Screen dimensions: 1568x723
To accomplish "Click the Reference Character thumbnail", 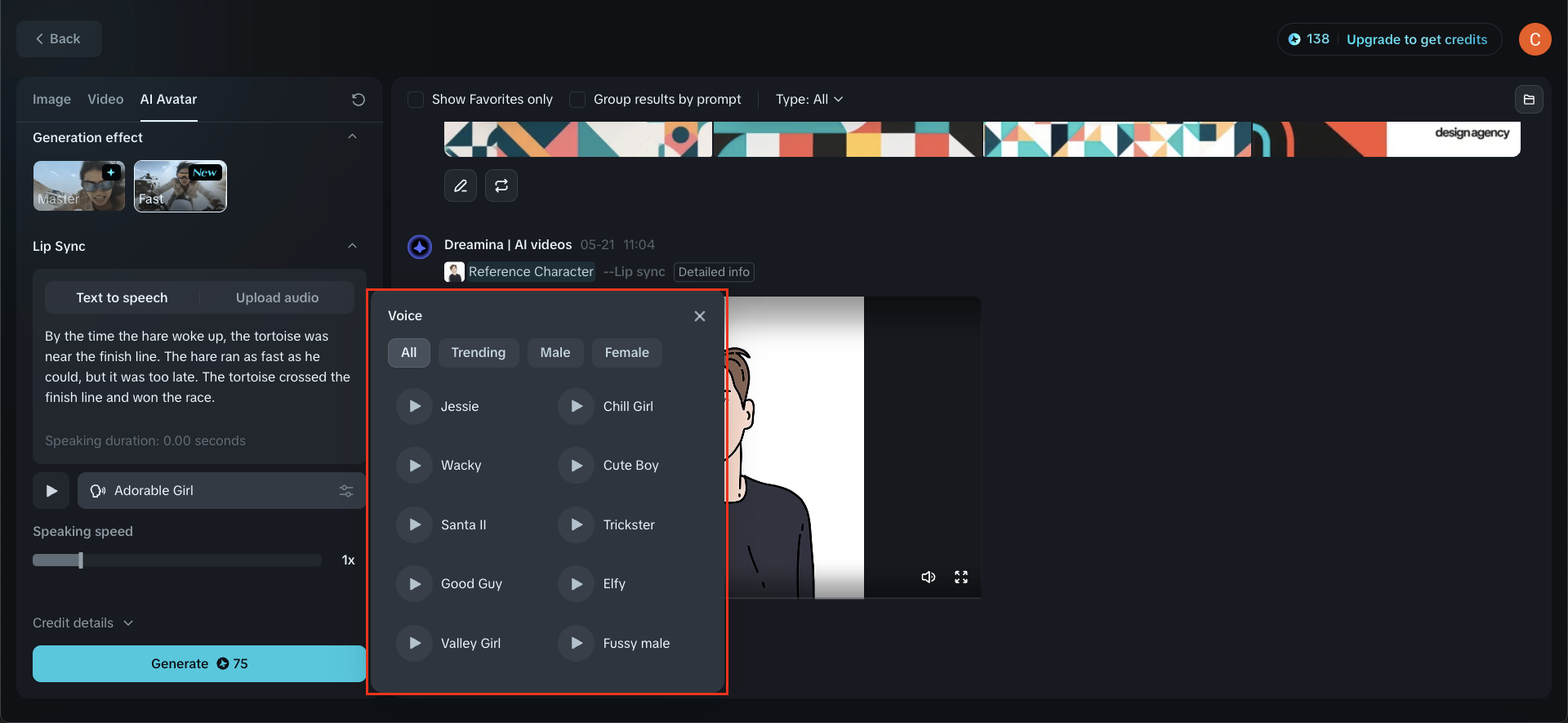I will pos(454,272).
